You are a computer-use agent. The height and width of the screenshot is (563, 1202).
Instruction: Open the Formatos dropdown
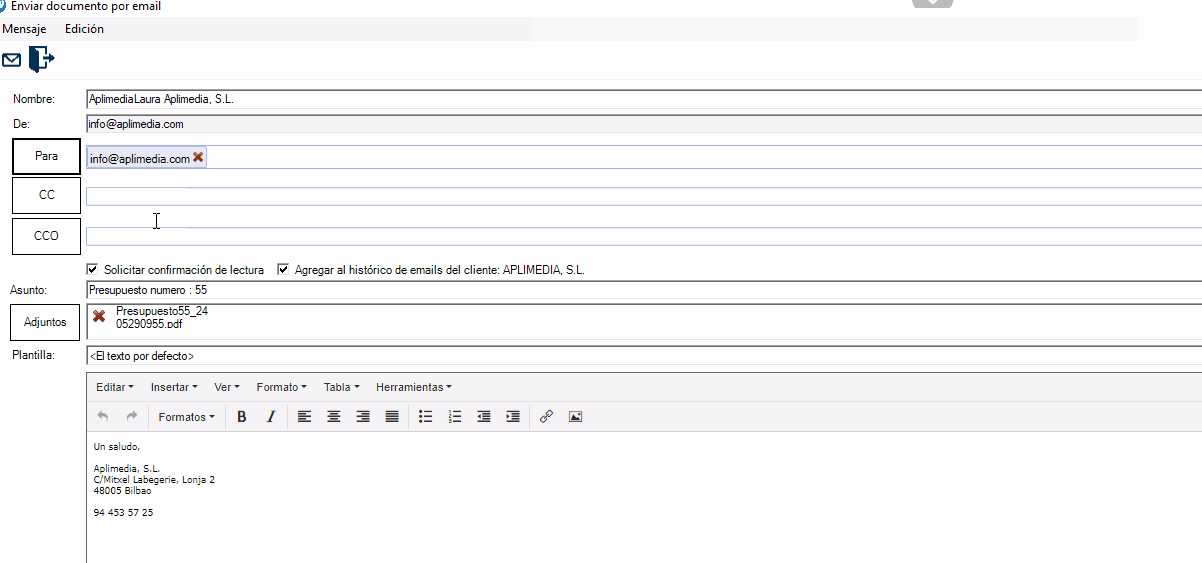point(186,417)
